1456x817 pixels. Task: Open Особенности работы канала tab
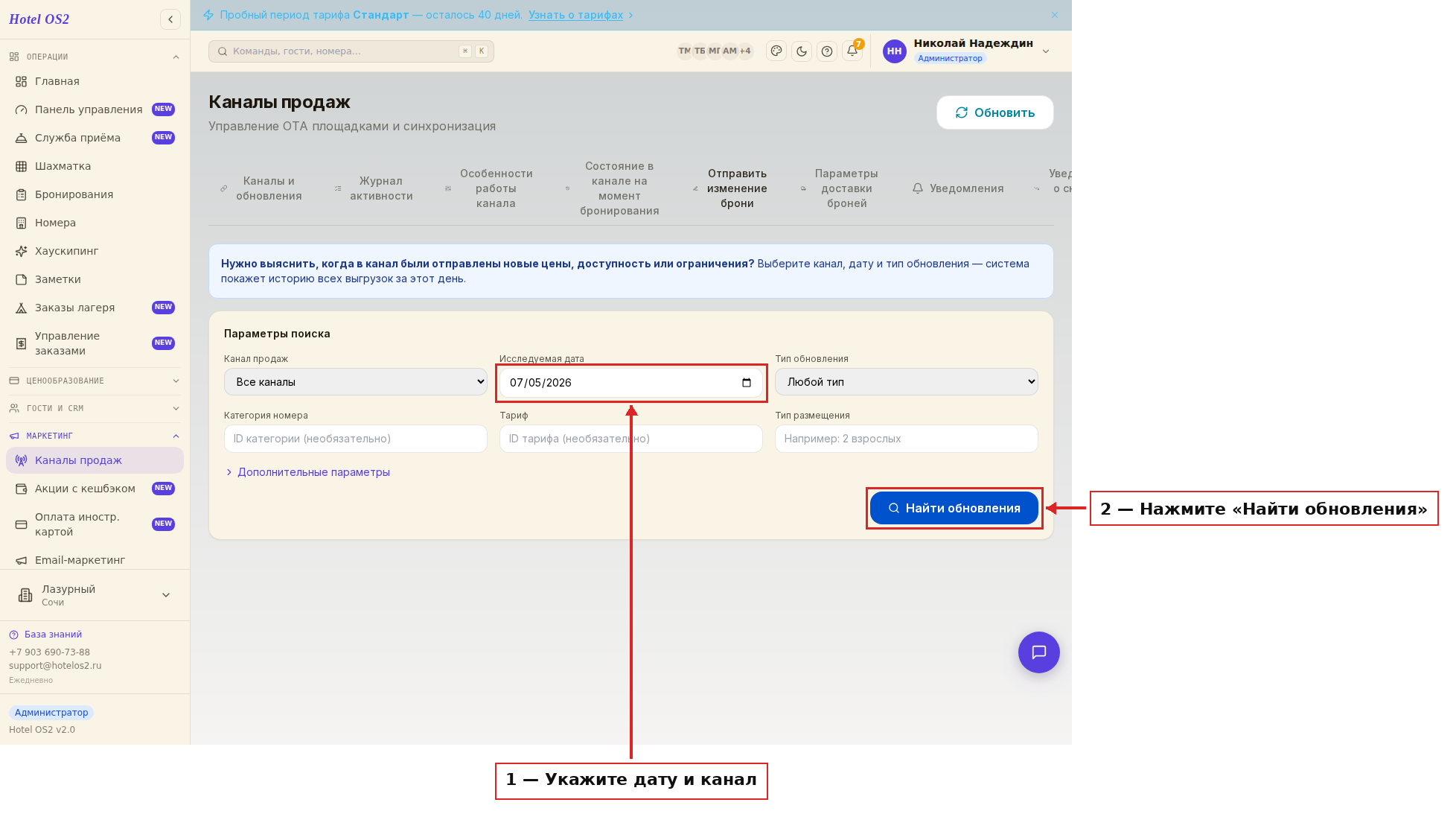pyautogui.click(x=489, y=188)
